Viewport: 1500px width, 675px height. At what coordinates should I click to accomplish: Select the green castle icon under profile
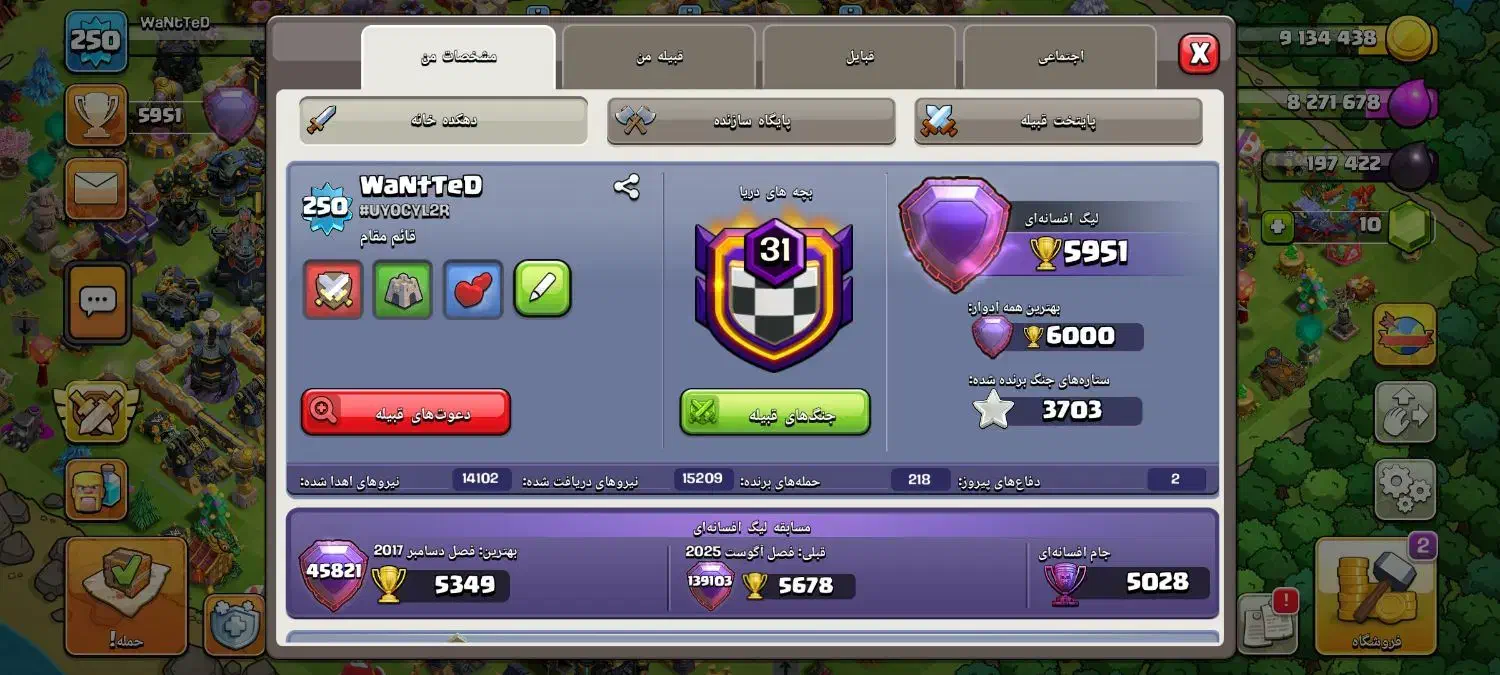403,289
